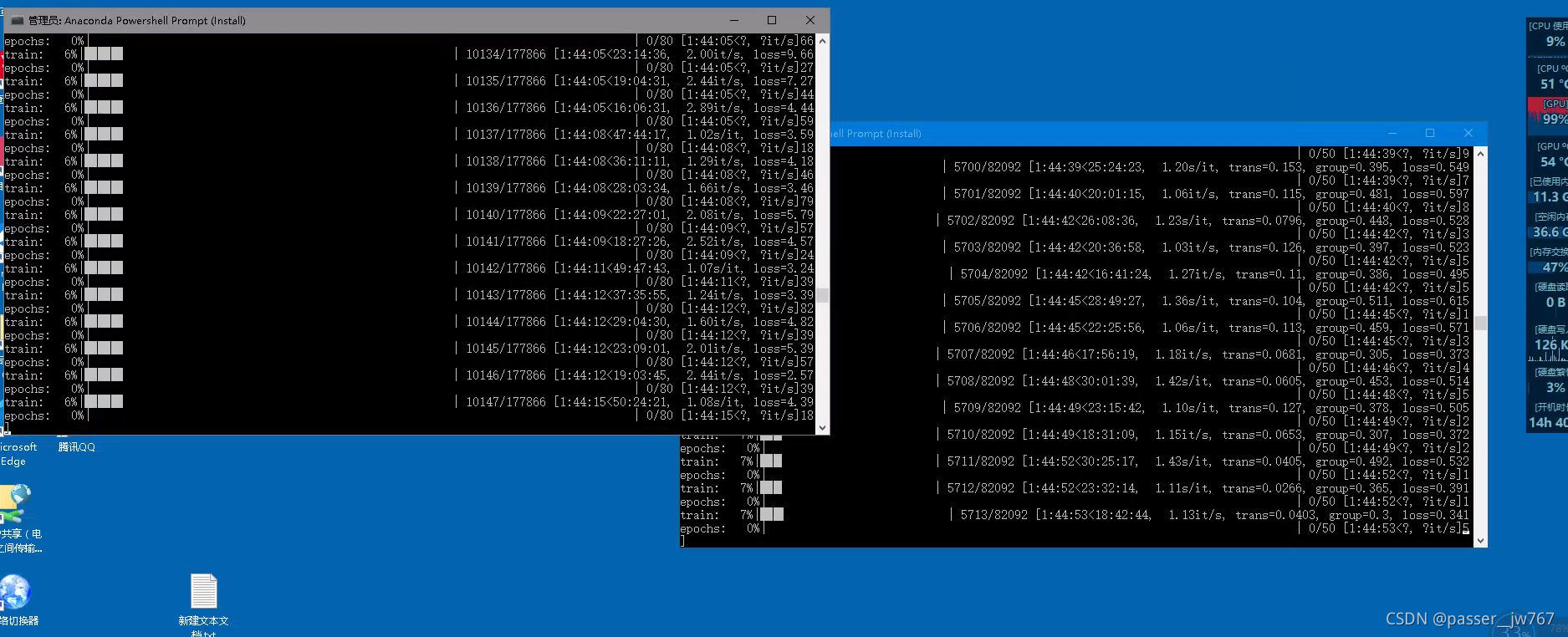Click the GPU 99% usage graph

pyautogui.click(x=1548, y=116)
